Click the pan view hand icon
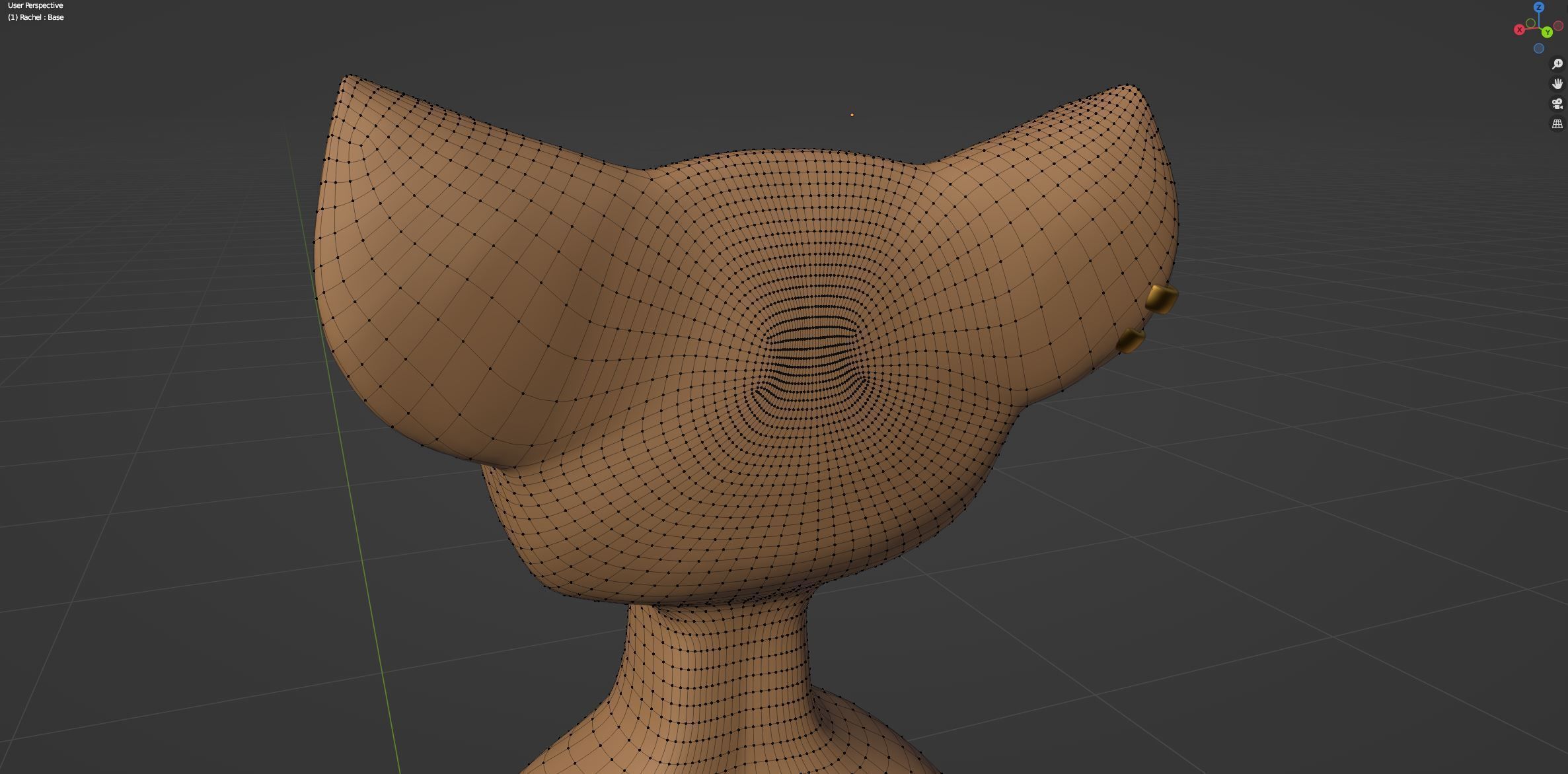The width and height of the screenshot is (1568, 774). coord(1557,84)
